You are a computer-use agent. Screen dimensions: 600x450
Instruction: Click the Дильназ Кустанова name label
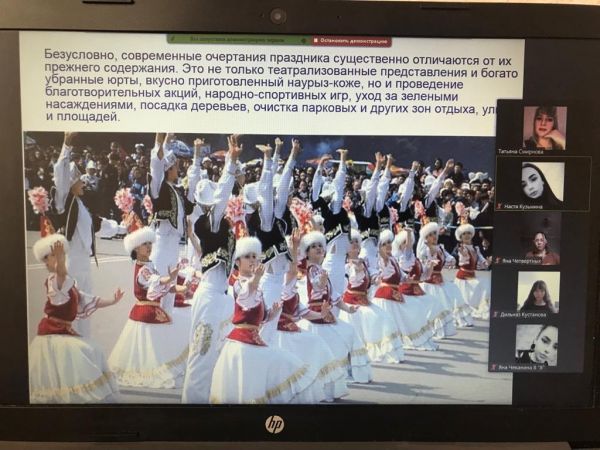tap(526, 315)
